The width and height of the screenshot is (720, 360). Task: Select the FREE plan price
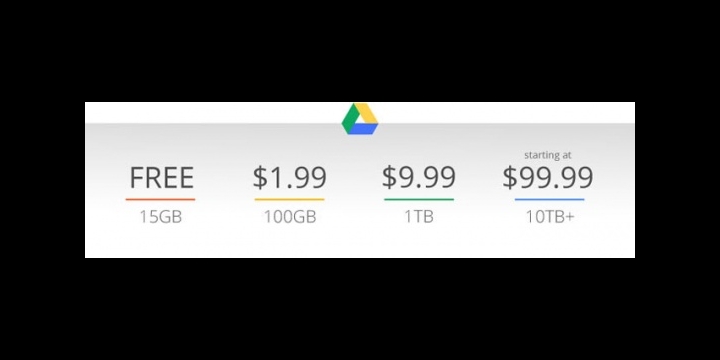click(x=161, y=178)
